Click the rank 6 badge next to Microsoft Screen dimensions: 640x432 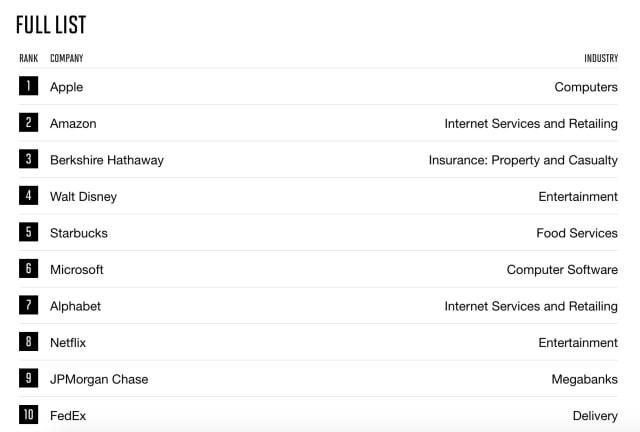28,269
